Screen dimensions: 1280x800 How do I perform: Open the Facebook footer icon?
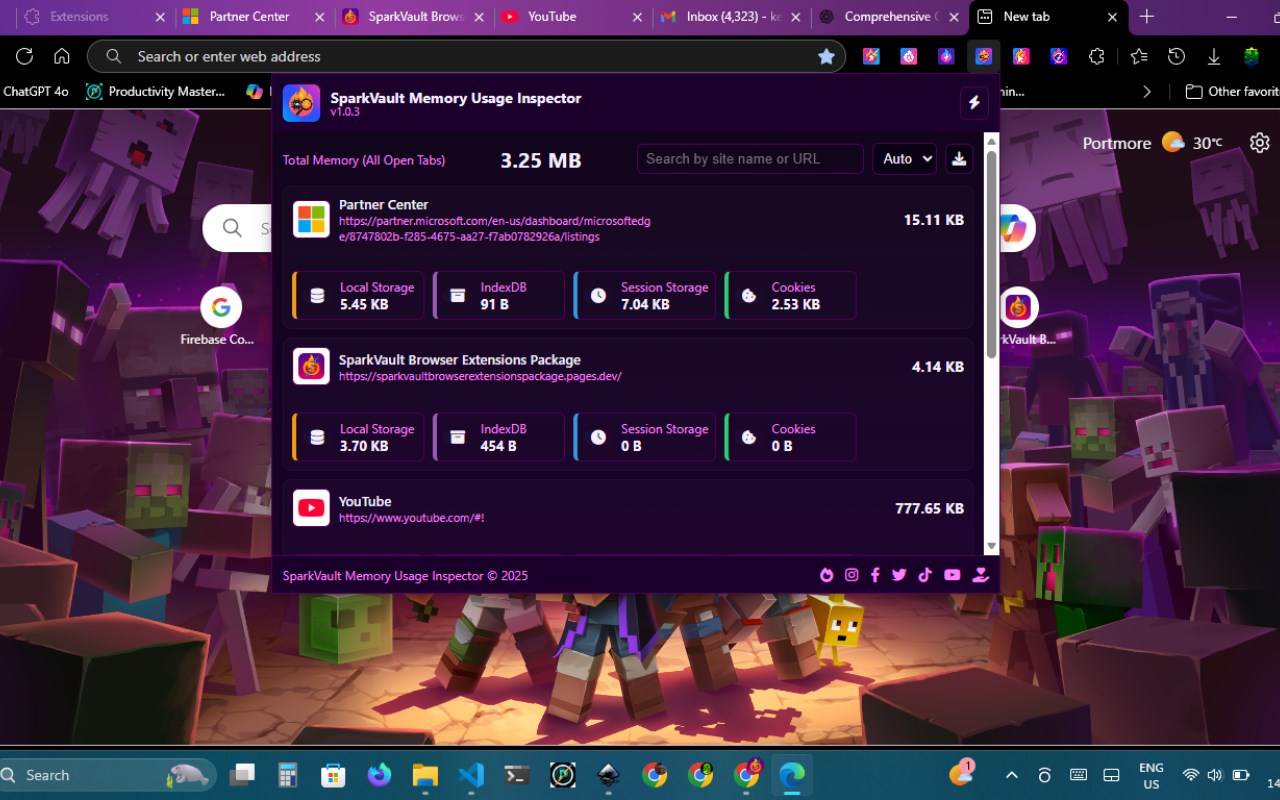[x=875, y=575]
